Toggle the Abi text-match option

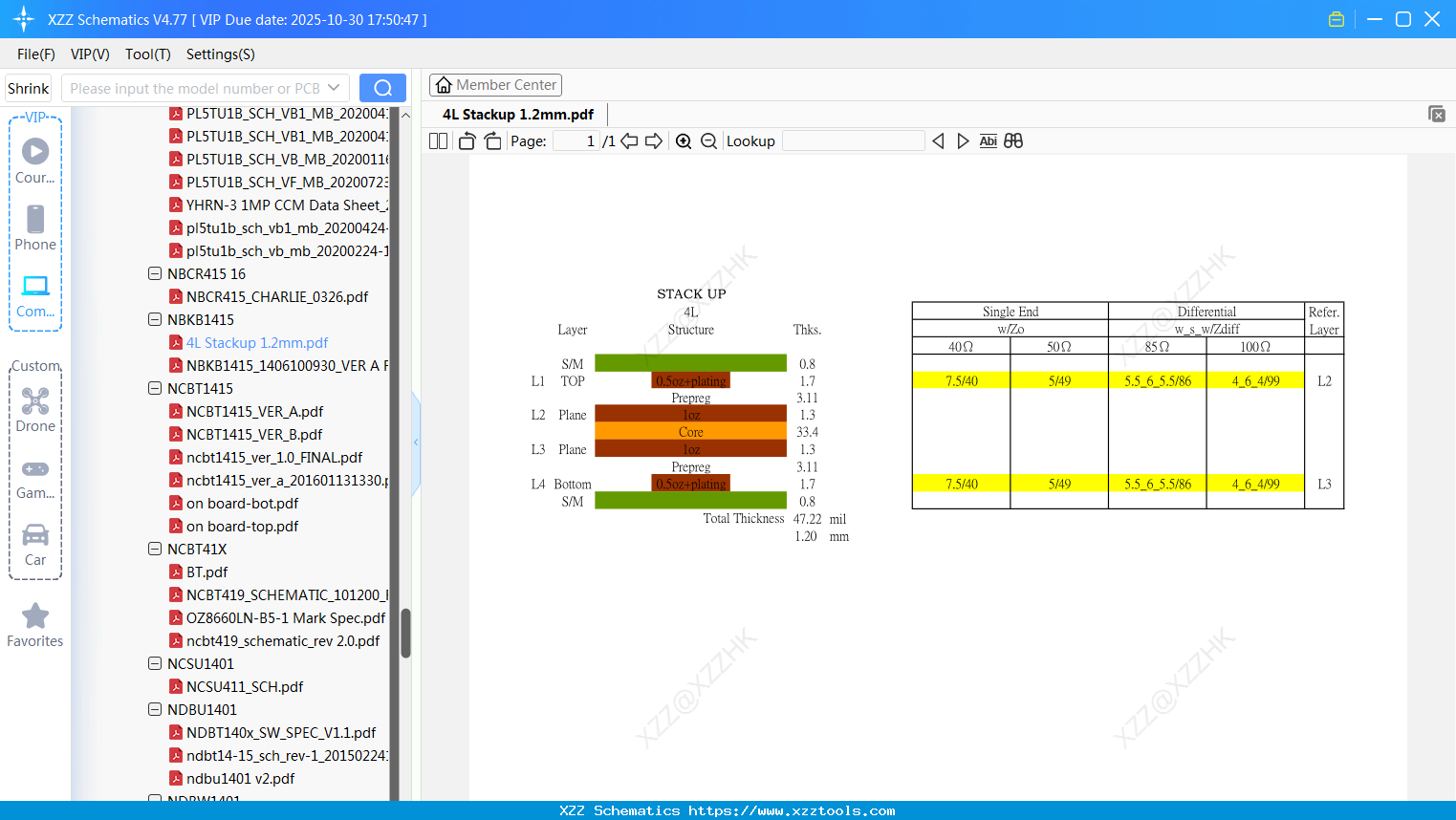[x=989, y=141]
